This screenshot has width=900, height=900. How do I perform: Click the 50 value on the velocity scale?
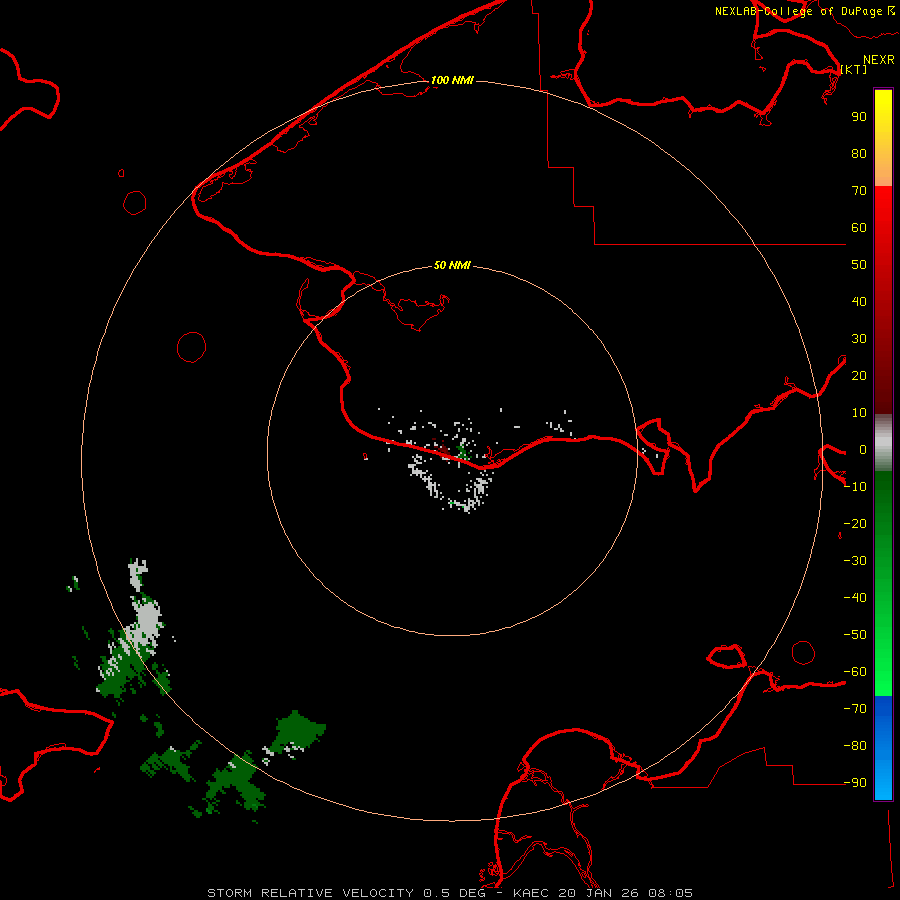pyautogui.click(x=859, y=265)
